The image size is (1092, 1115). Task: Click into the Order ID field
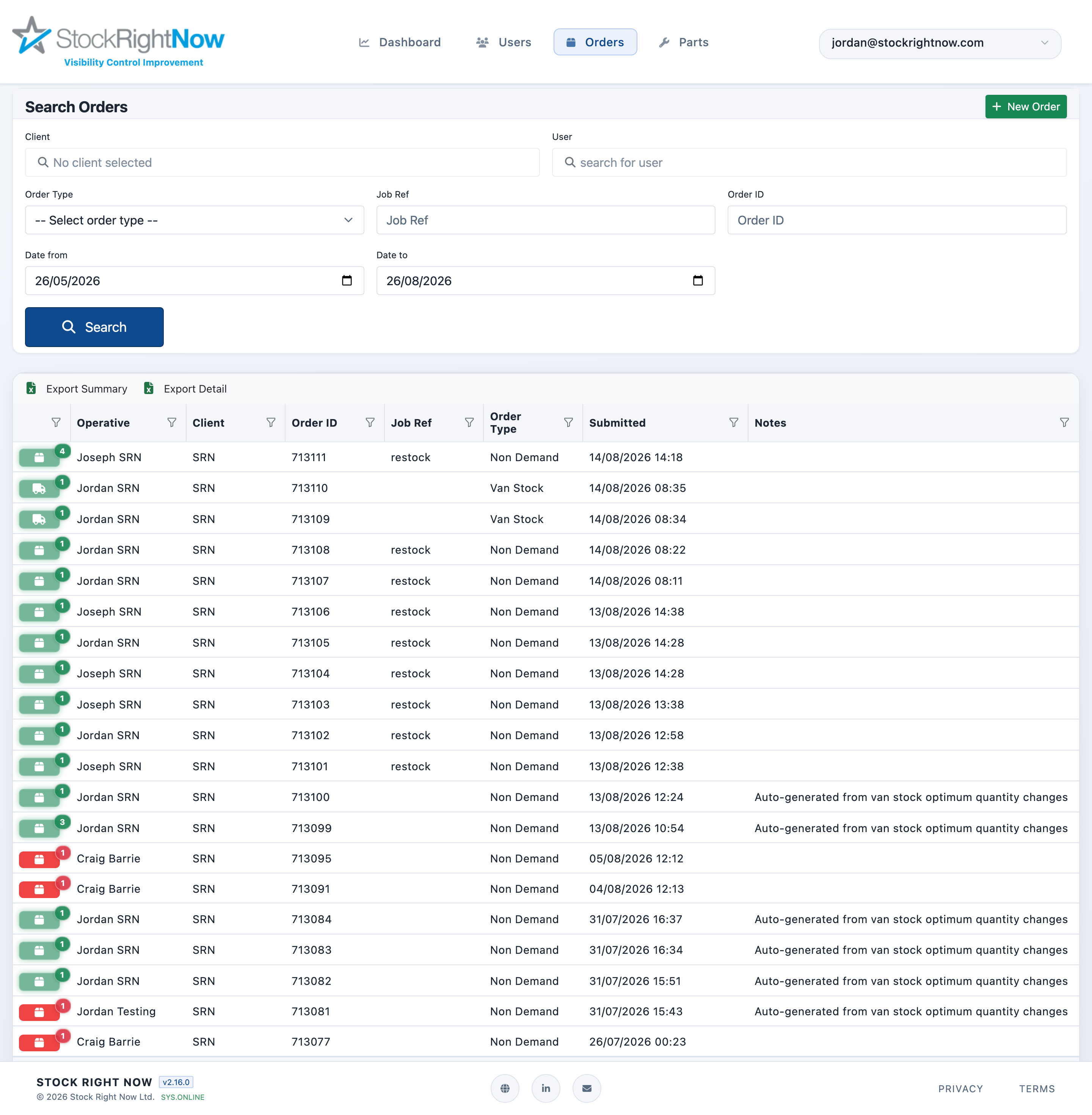point(897,220)
